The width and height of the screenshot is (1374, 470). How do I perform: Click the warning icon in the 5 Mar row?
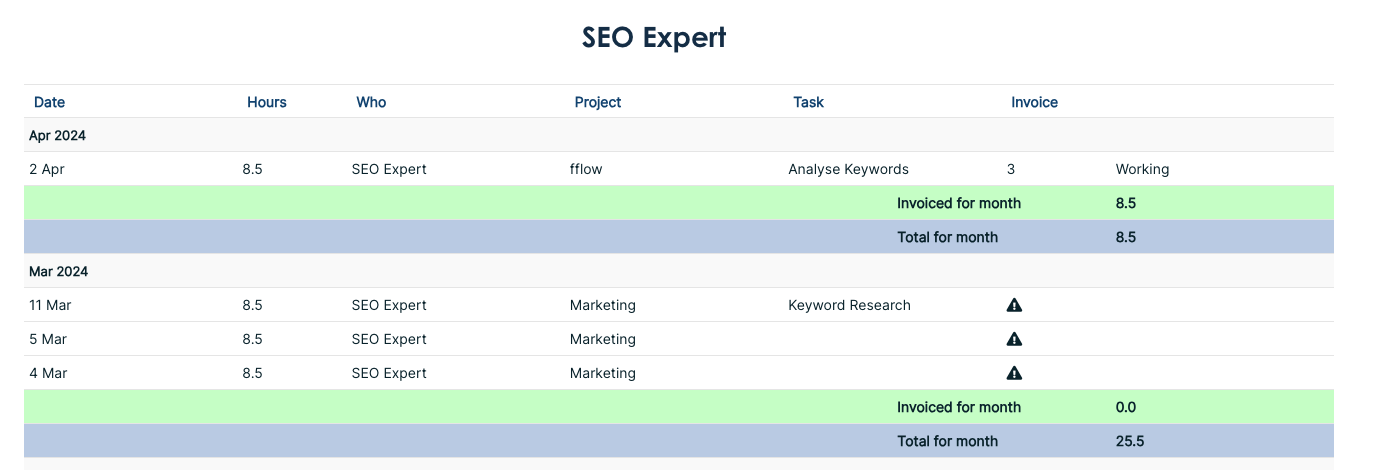pos(1014,339)
